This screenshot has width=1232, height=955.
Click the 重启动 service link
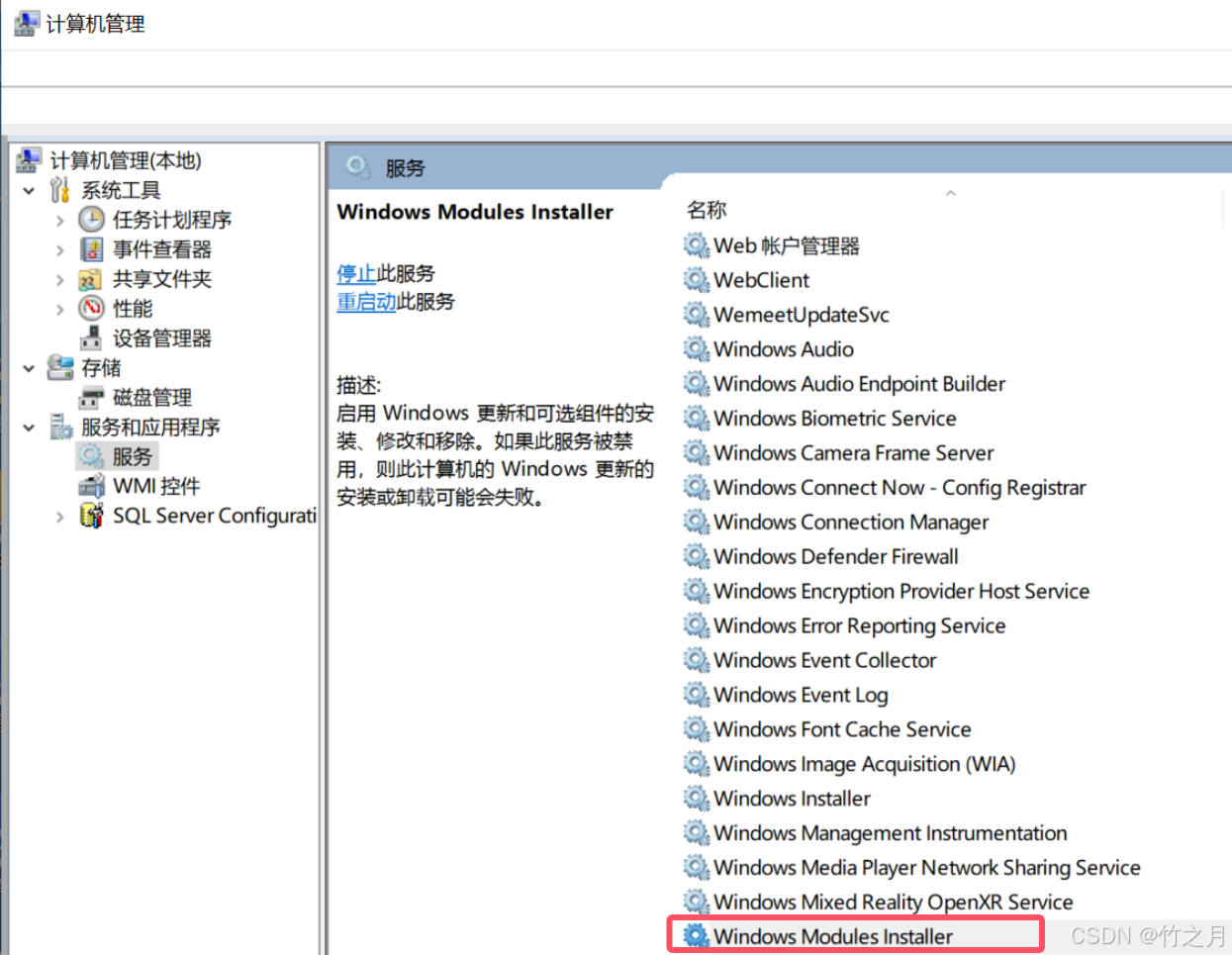tap(366, 302)
